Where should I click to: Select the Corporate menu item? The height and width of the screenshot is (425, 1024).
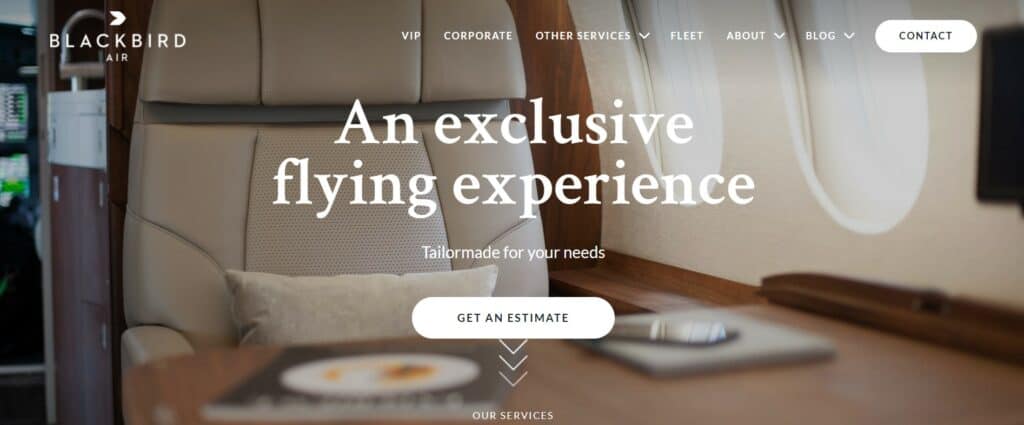(478, 36)
